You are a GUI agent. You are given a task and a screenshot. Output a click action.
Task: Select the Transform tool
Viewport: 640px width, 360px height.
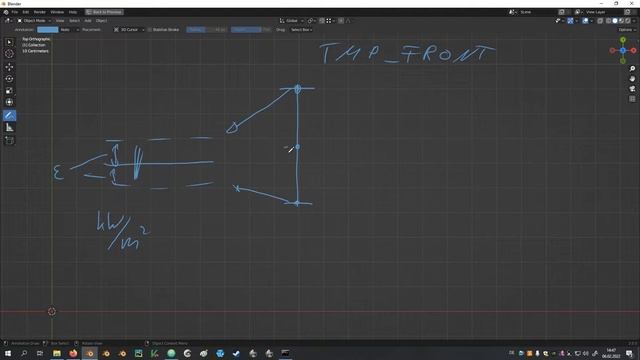9,102
